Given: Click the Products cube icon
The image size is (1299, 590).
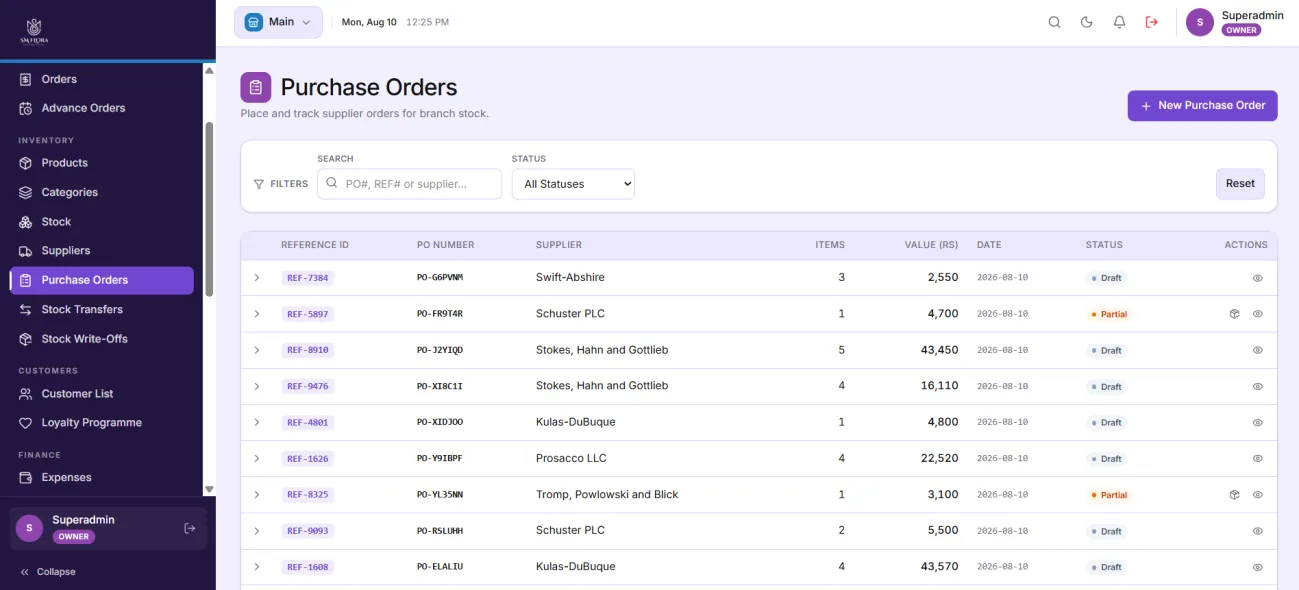Looking at the screenshot, I should (26, 163).
